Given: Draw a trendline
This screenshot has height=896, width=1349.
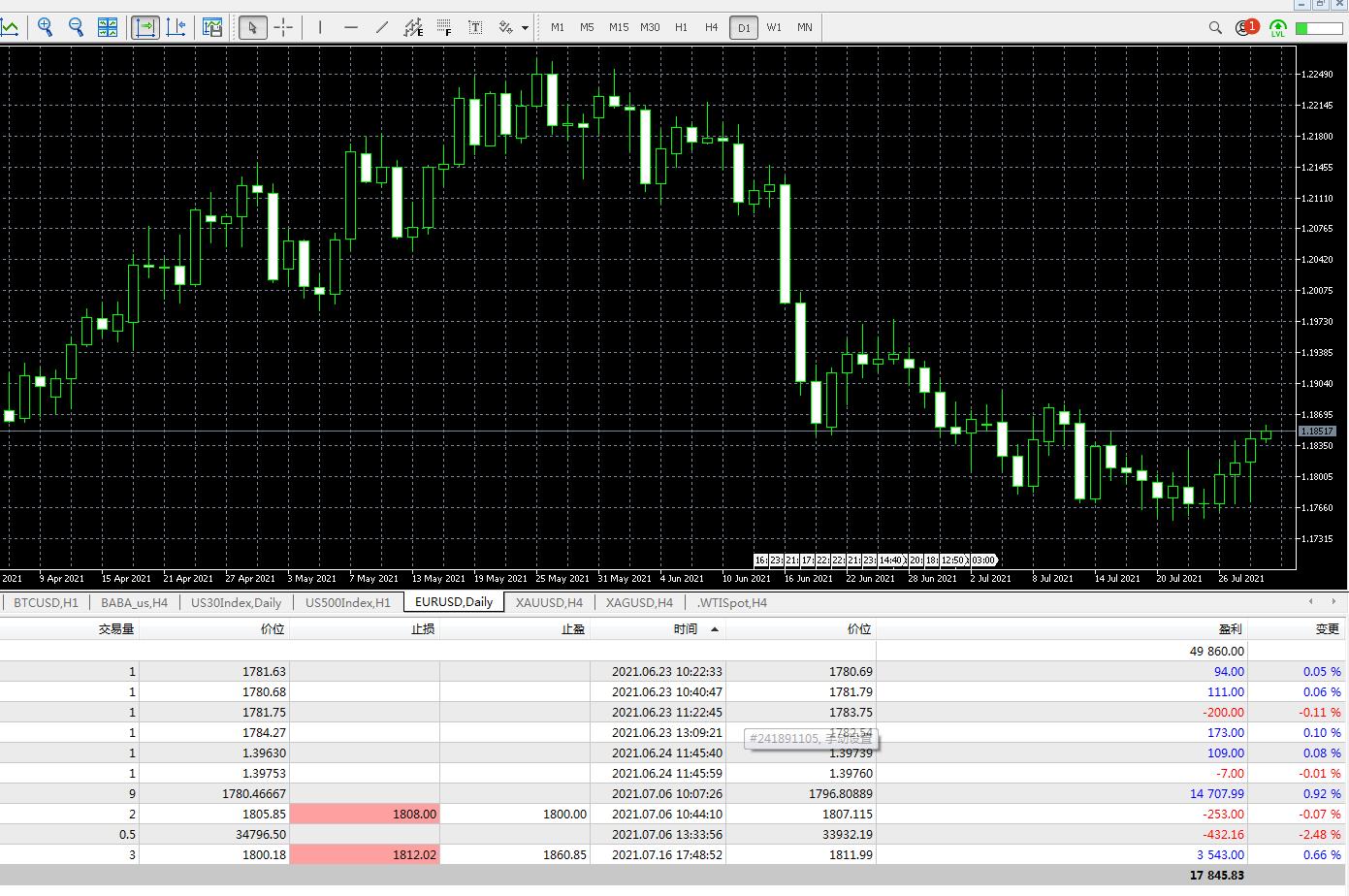Looking at the screenshot, I should [382, 27].
